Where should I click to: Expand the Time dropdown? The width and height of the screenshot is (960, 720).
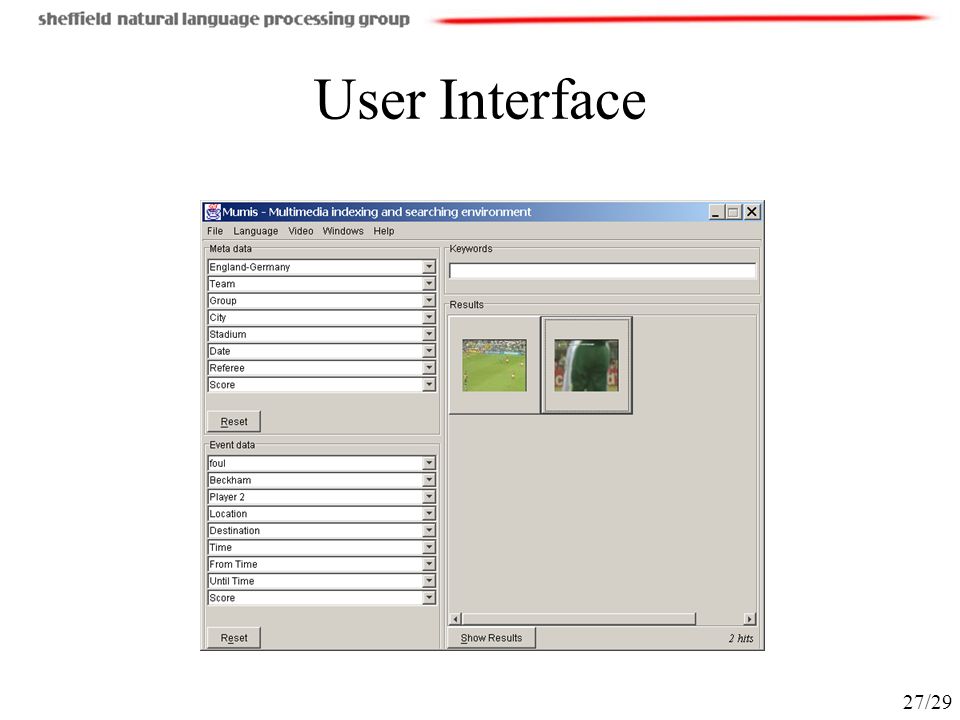[x=429, y=547]
